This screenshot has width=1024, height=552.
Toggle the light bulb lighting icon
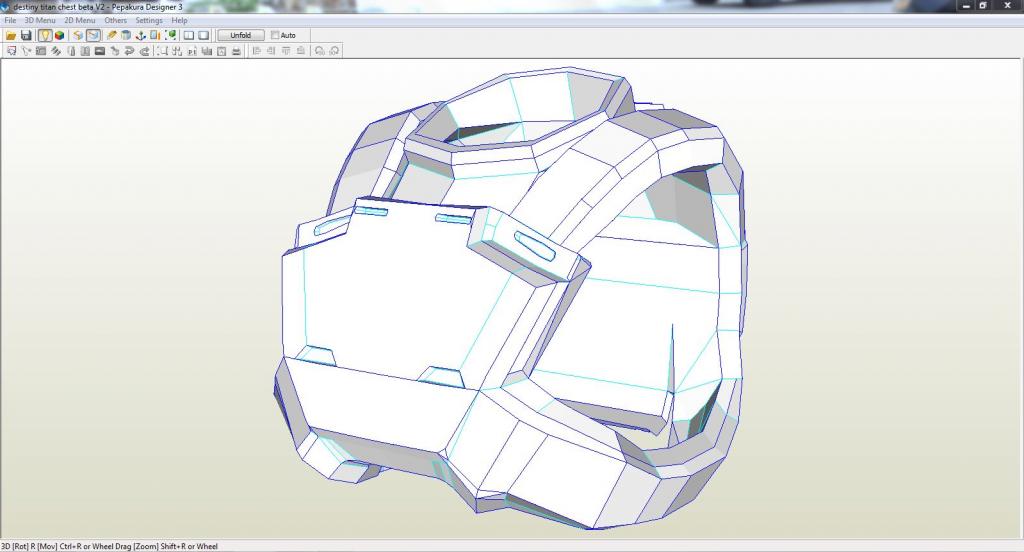[x=45, y=35]
